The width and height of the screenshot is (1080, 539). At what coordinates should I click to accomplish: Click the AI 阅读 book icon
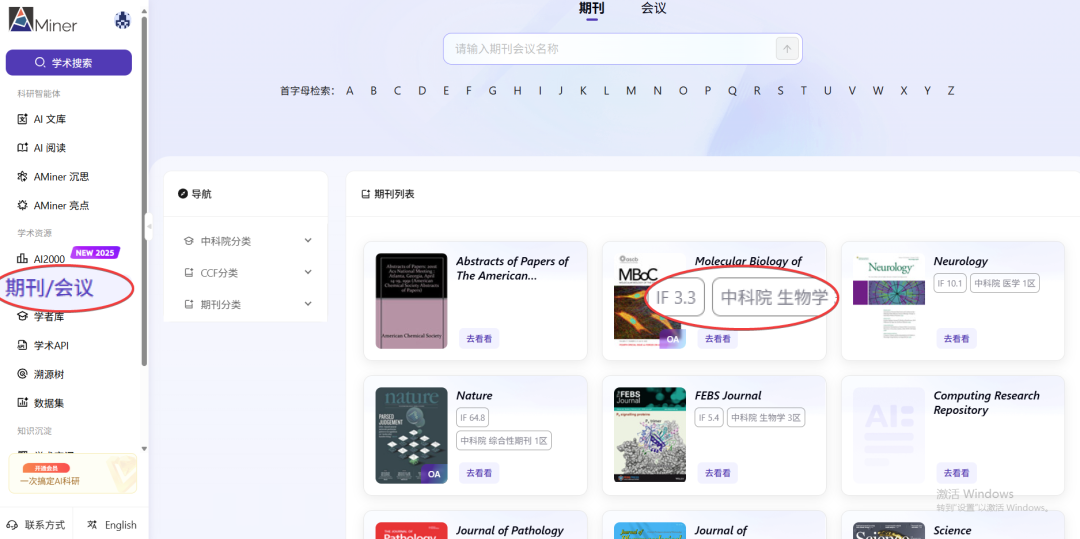22,148
